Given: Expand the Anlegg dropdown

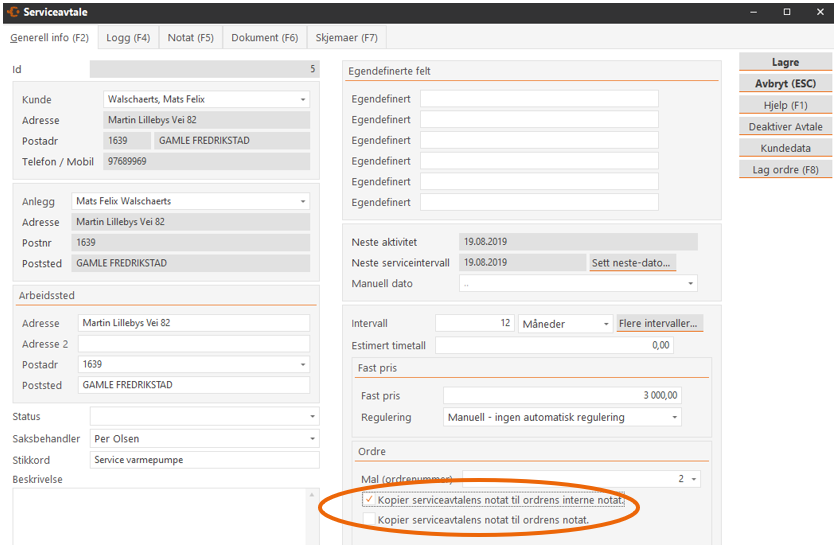Looking at the screenshot, I should pos(303,202).
